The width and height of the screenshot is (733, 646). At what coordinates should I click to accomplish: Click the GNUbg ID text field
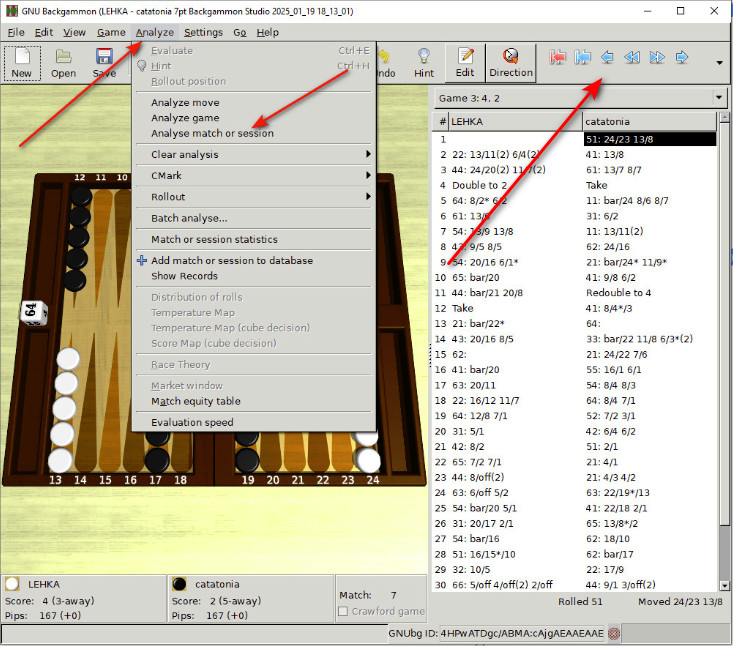point(522,633)
